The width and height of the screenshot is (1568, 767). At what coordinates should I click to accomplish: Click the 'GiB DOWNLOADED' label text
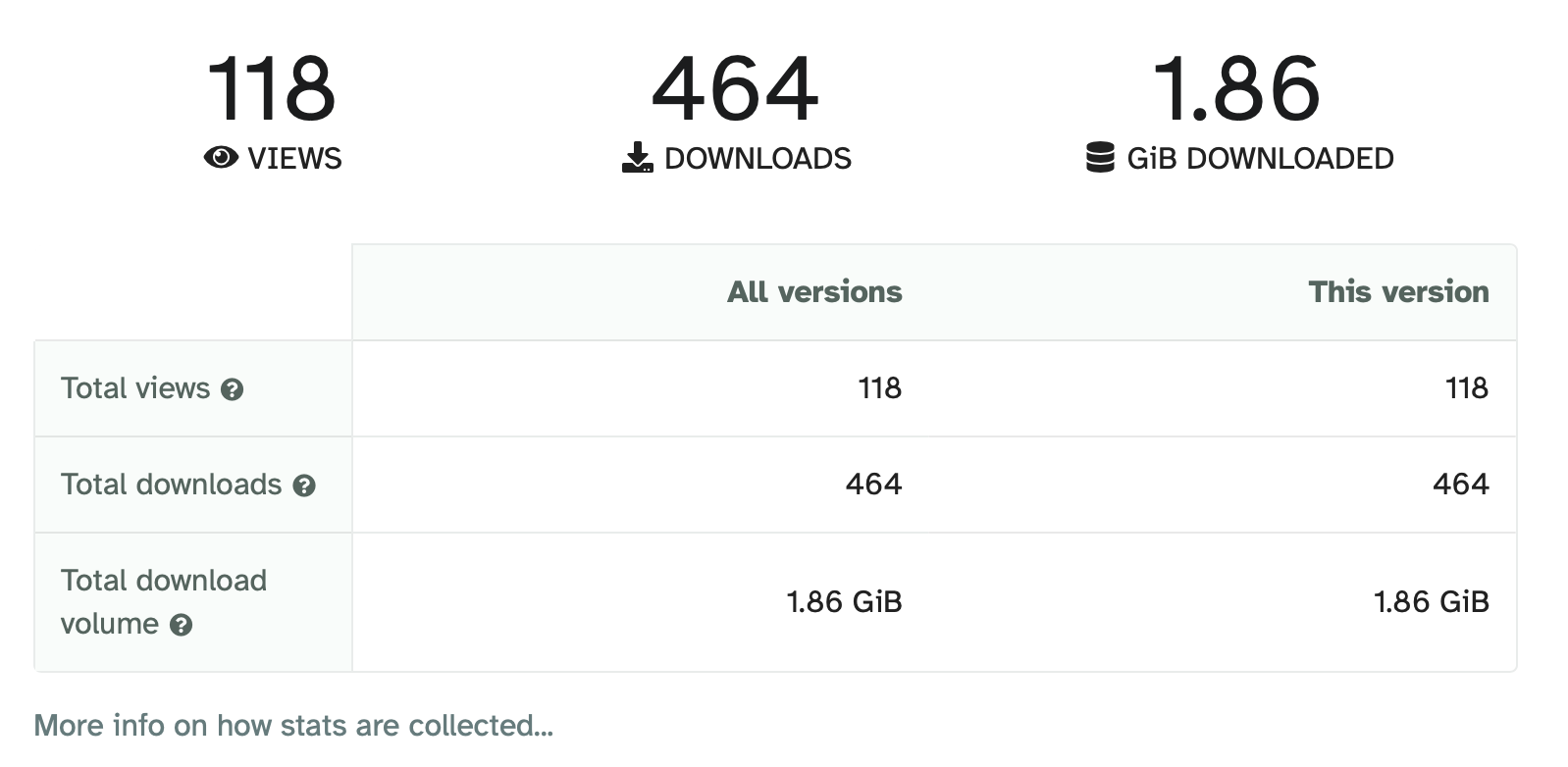[1260, 159]
